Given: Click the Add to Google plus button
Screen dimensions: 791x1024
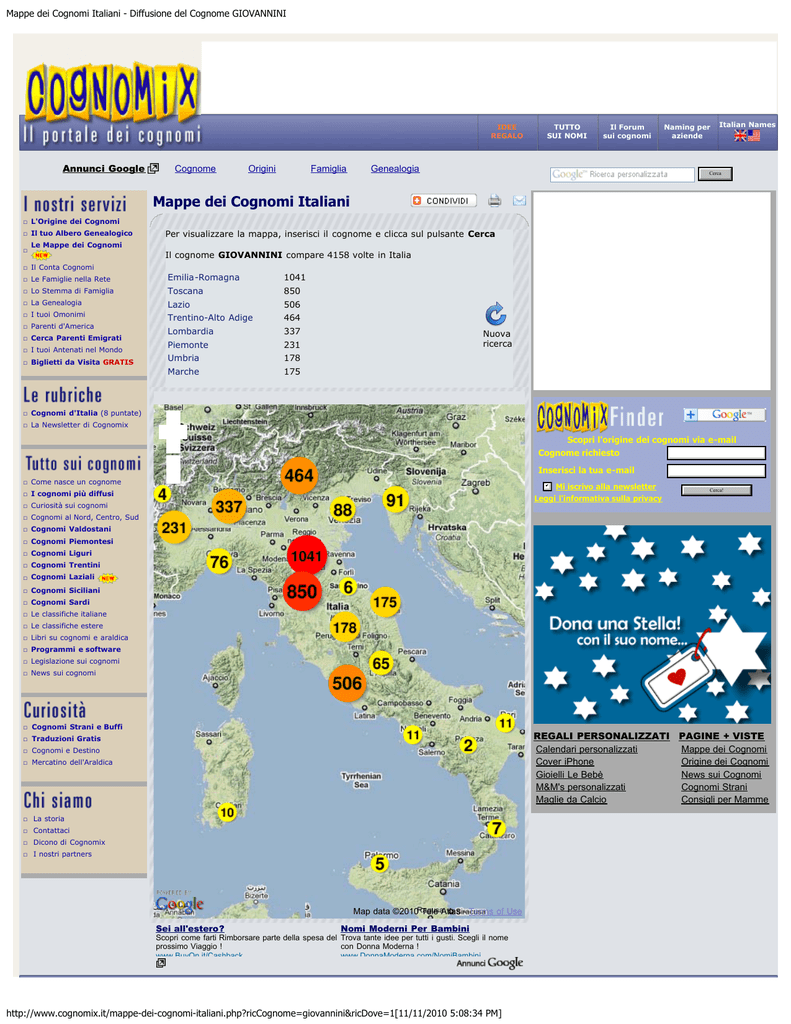Looking at the screenshot, I should 691,415.
